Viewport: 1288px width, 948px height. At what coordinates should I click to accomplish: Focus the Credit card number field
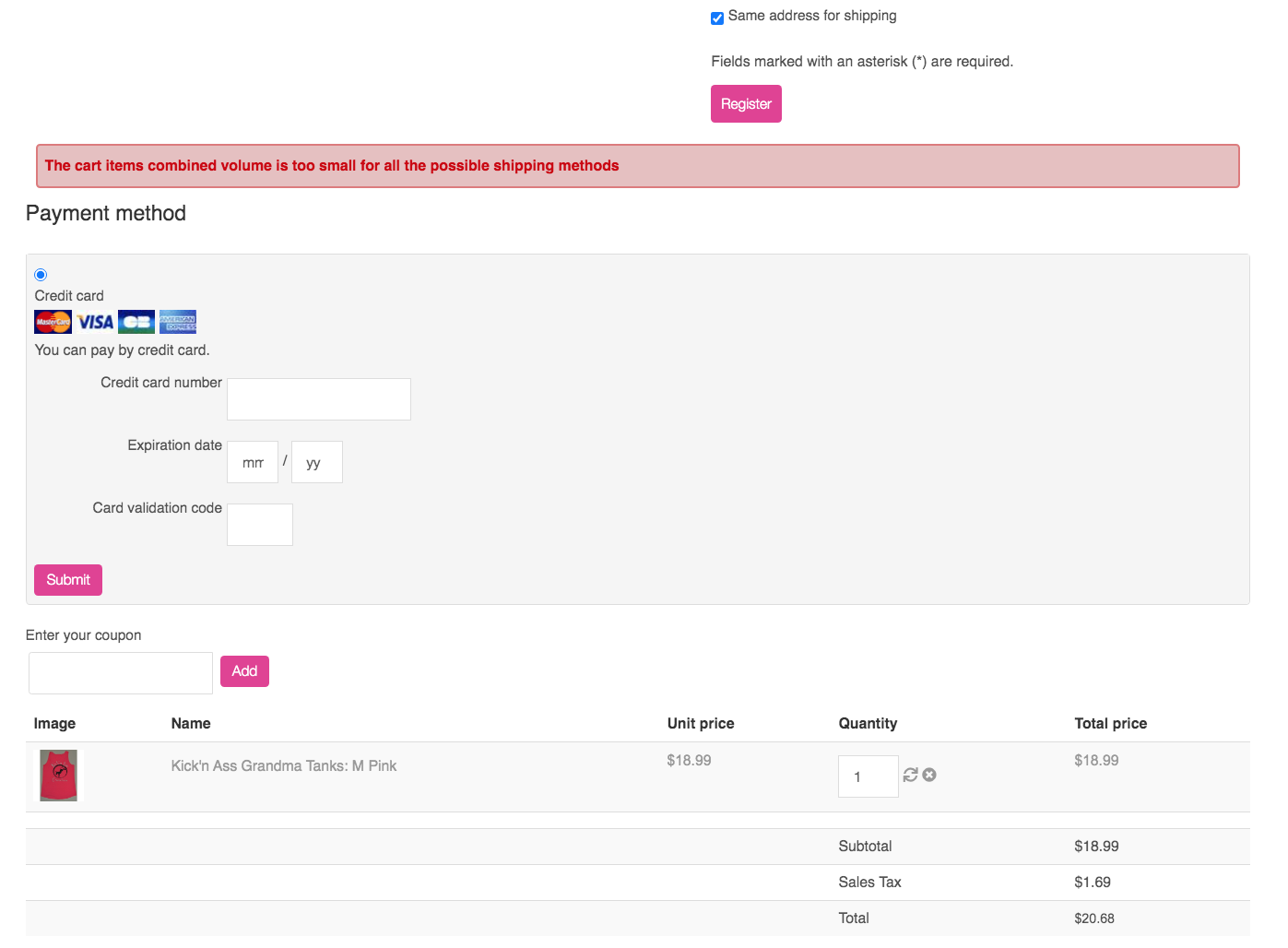tap(319, 399)
